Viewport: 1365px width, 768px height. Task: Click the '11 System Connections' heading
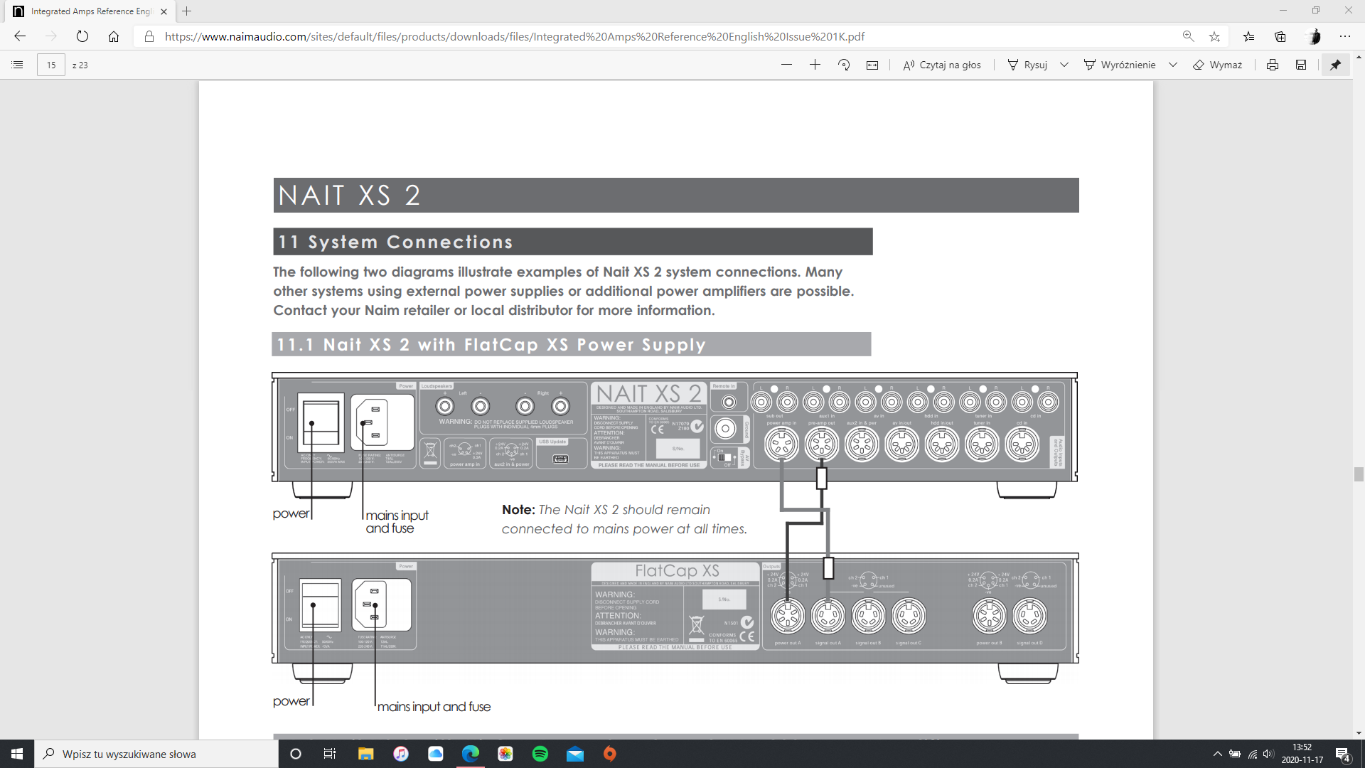click(x=396, y=242)
